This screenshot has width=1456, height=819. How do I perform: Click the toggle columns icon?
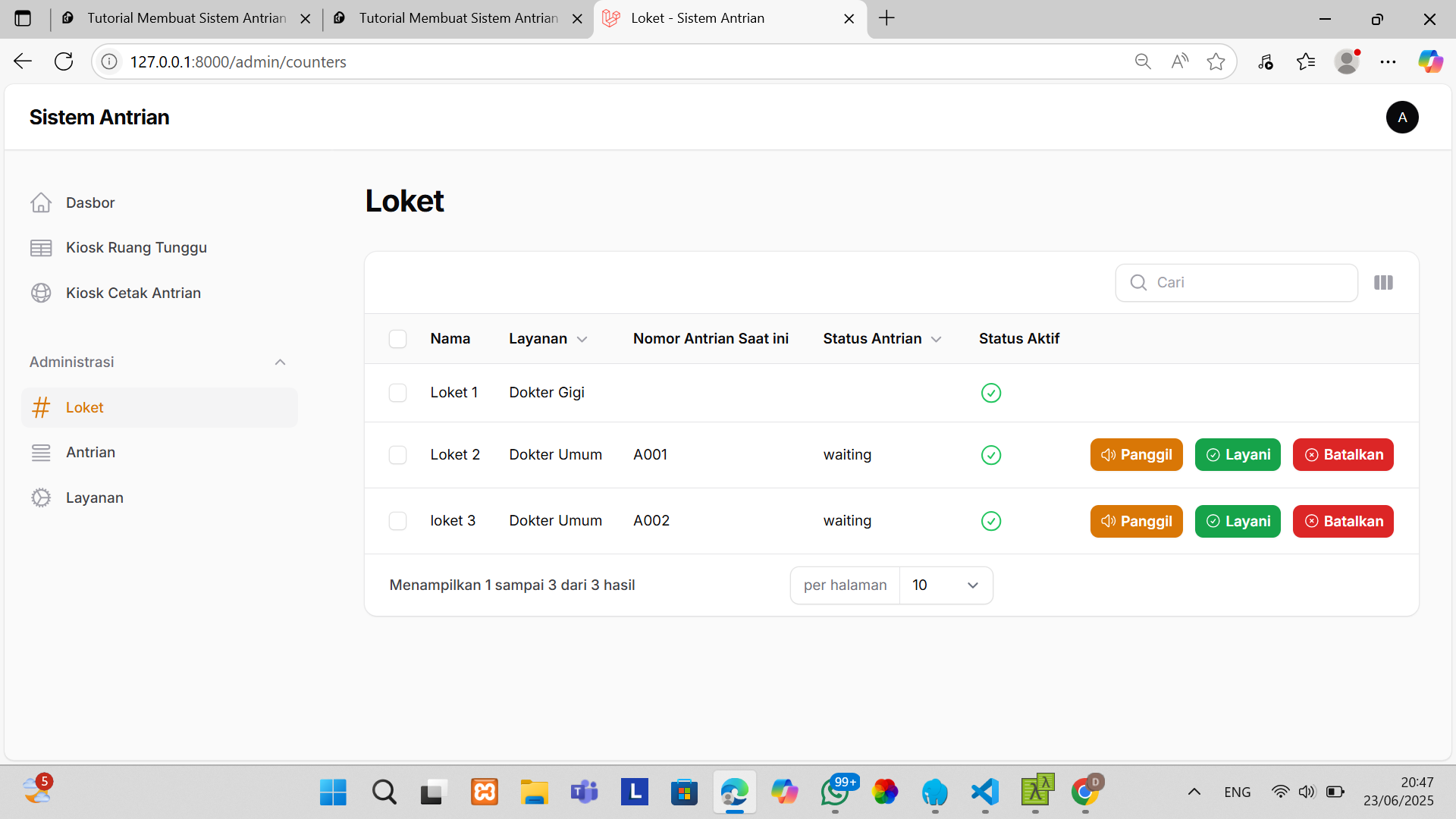click(1383, 283)
